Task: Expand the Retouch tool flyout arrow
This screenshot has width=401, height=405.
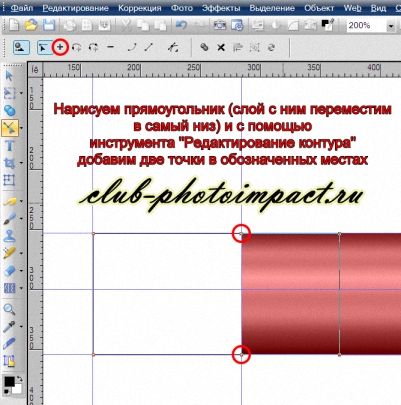Action: pyautogui.click(x=21, y=201)
